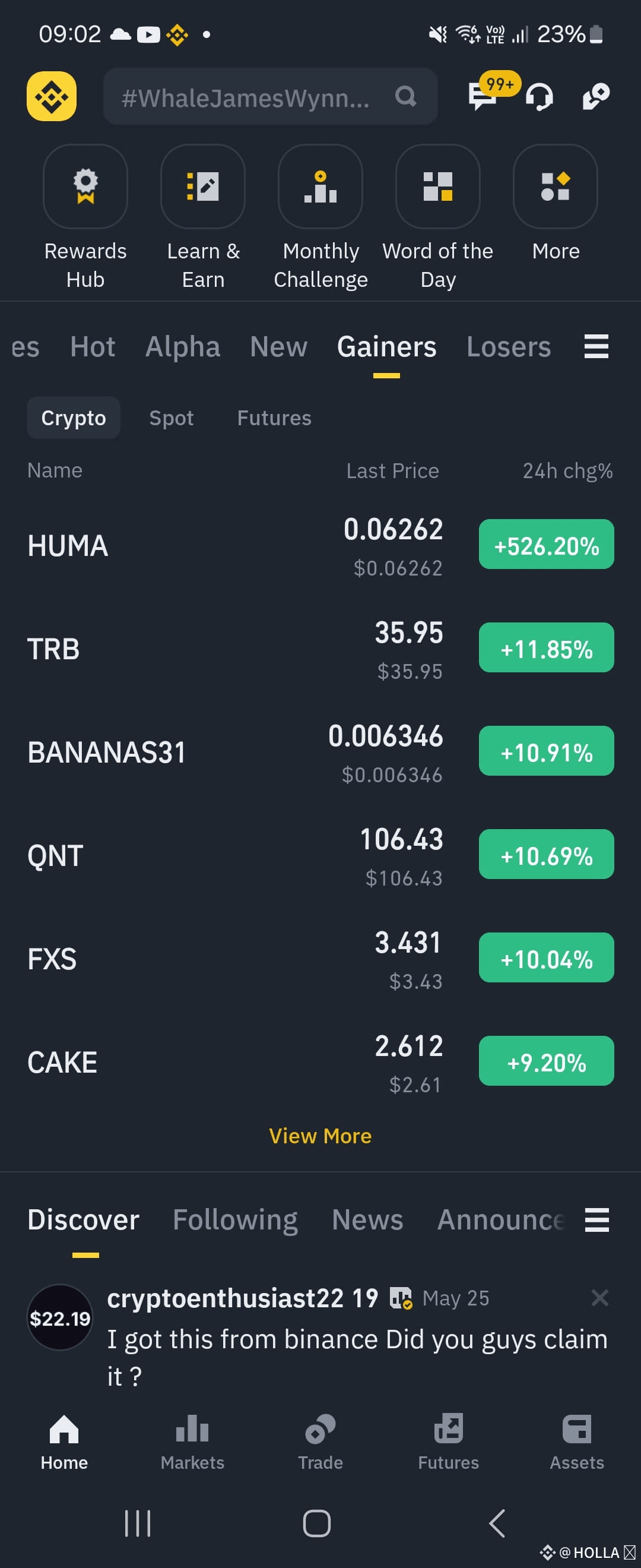Open Word of the Day
641x1568 pixels.
[x=438, y=186]
